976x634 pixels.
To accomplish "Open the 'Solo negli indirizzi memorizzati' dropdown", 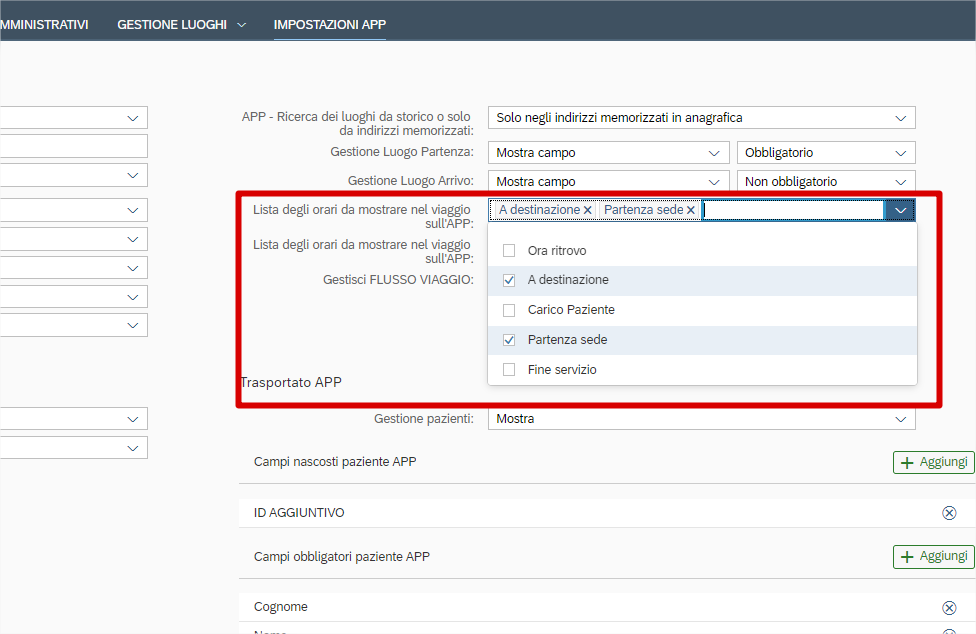I will click(701, 118).
